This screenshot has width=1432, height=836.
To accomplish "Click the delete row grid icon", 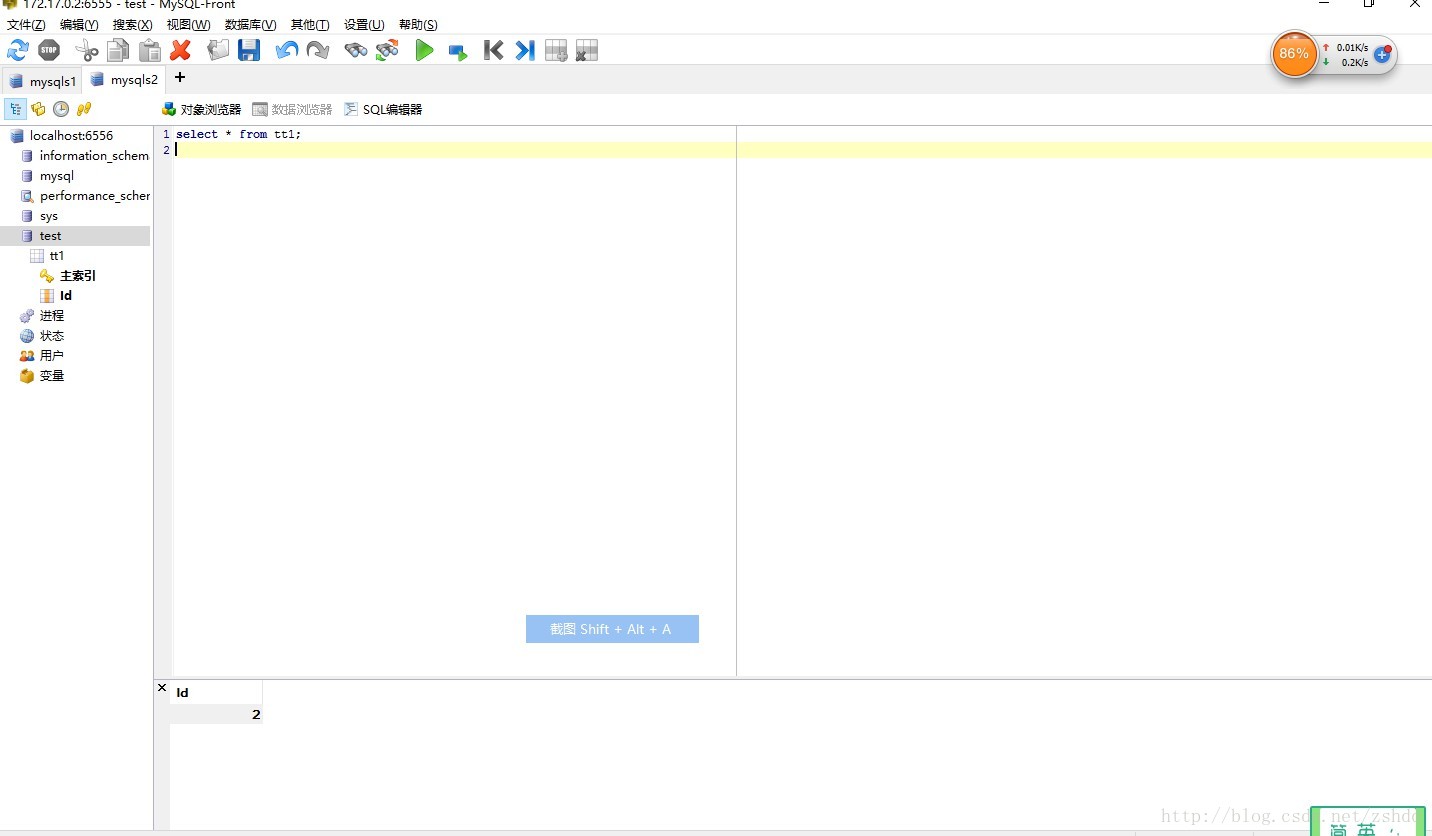I will [x=587, y=50].
